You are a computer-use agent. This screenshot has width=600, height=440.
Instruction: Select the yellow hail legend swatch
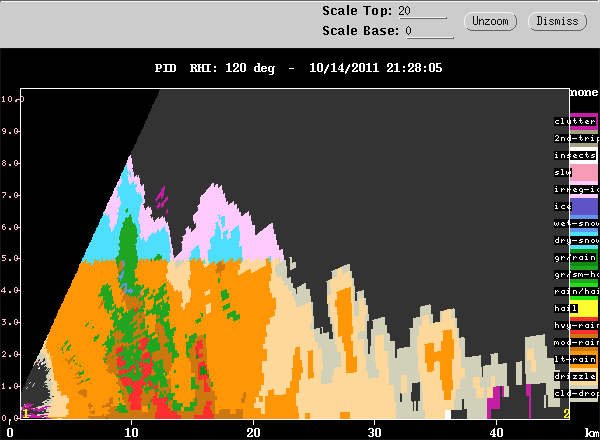coord(584,308)
